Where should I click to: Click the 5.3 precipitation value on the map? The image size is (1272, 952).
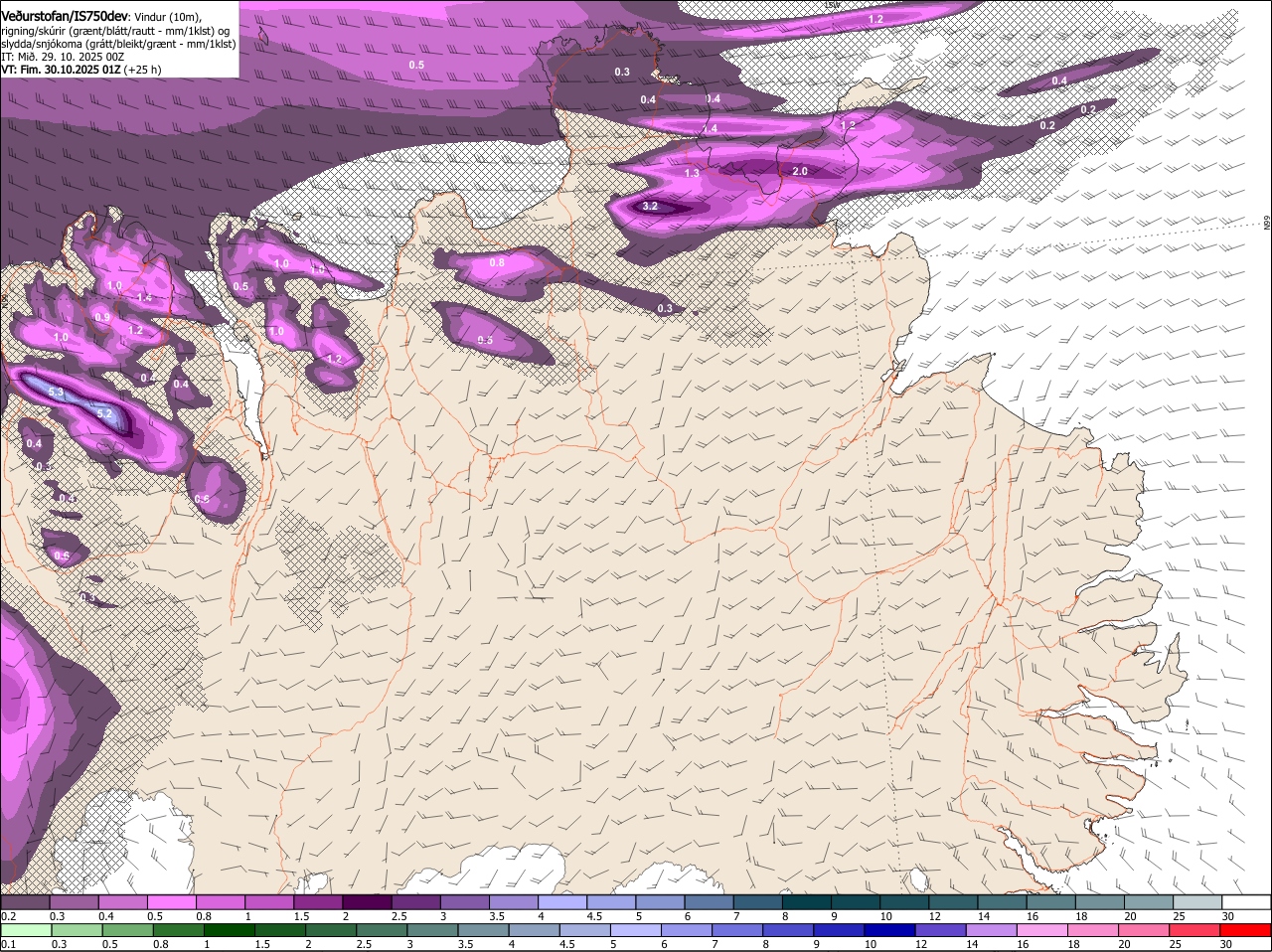pos(56,393)
